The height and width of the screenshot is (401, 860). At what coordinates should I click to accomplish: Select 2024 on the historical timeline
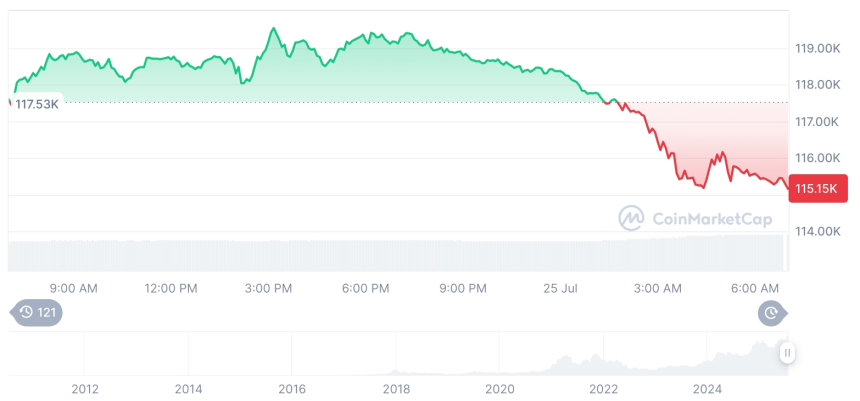[x=707, y=388]
